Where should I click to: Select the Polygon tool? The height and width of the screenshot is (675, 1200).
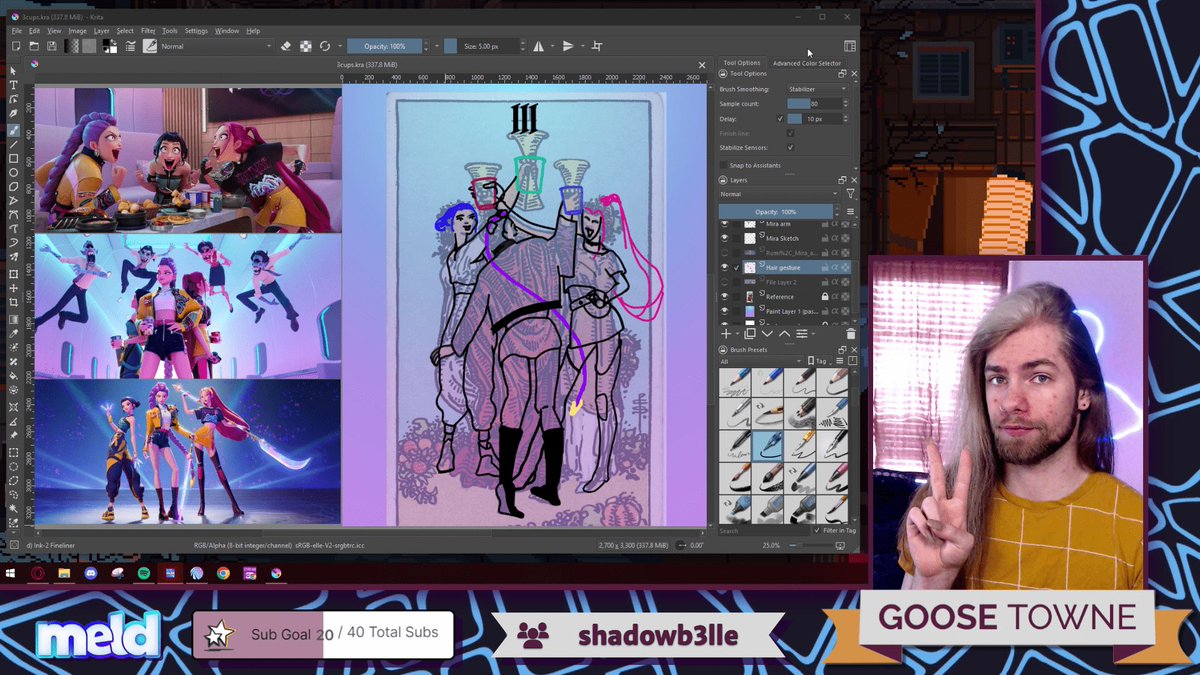pos(14,186)
